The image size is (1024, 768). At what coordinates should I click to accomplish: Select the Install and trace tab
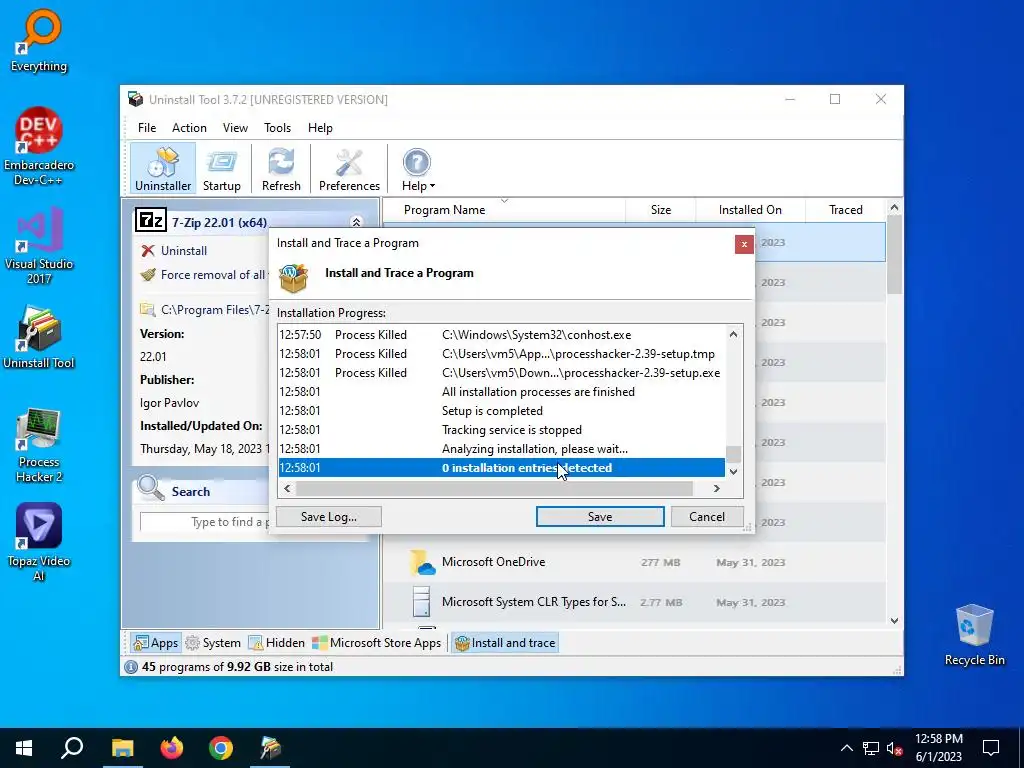coord(505,643)
